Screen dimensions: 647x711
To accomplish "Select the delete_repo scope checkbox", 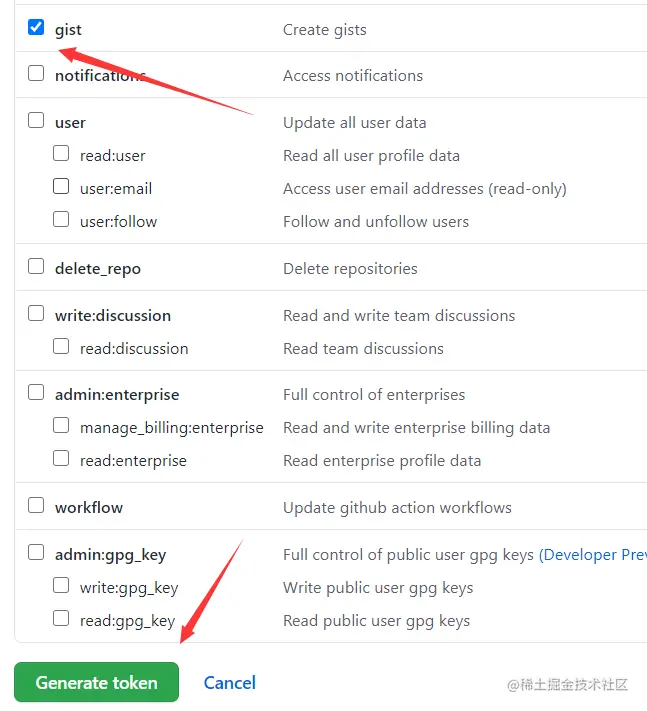I will pyautogui.click(x=36, y=266).
